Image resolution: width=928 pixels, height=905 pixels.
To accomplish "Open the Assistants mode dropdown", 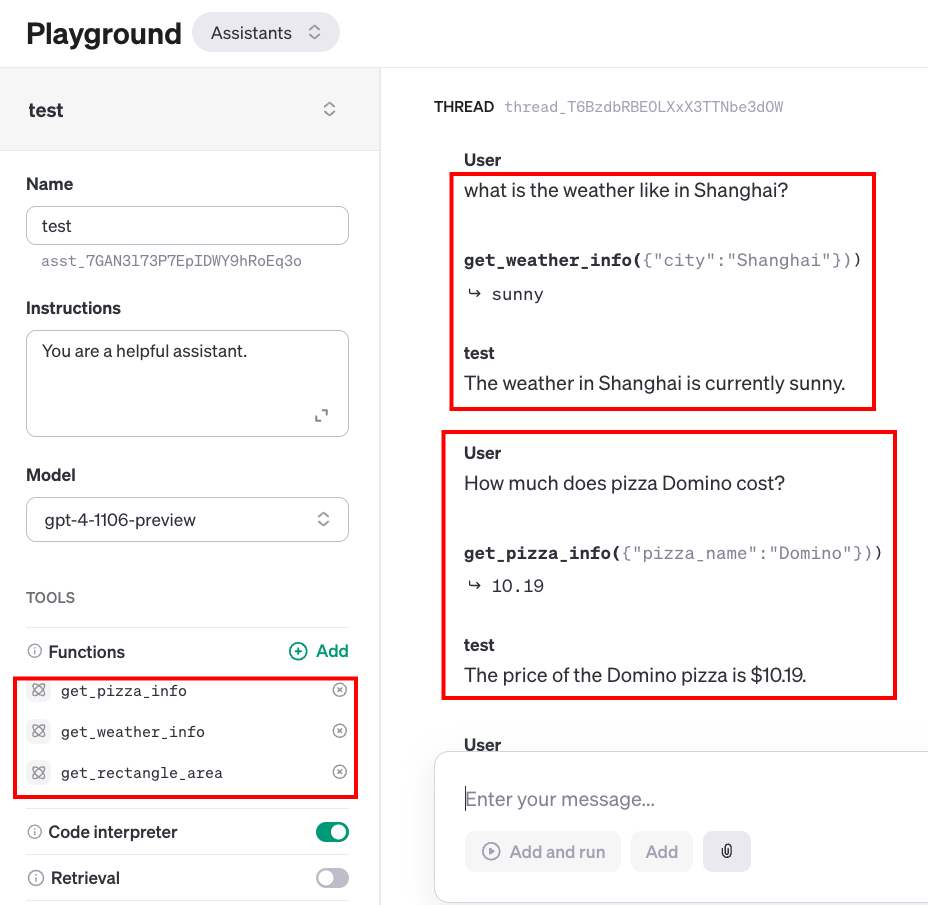I will coord(265,33).
